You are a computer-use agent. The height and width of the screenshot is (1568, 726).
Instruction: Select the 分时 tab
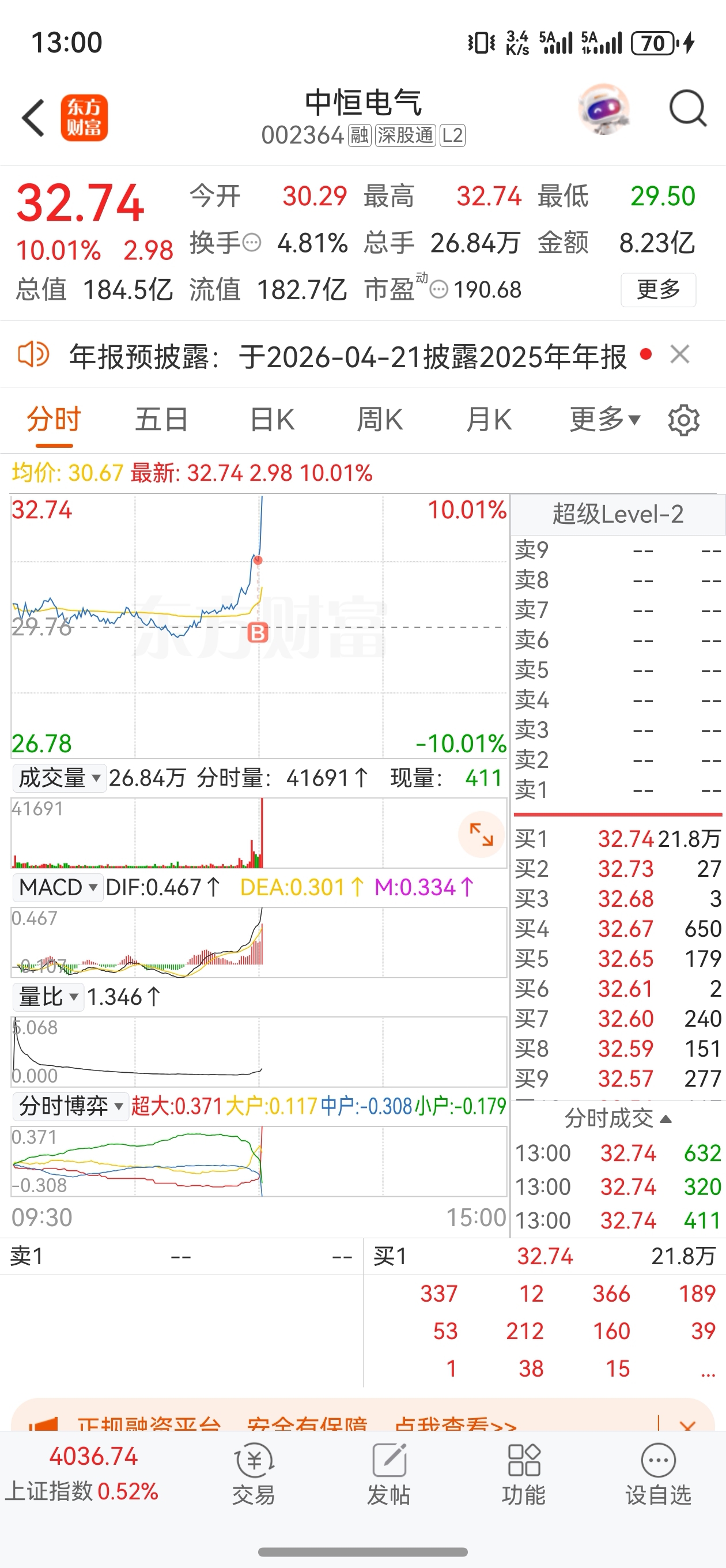click(x=54, y=420)
